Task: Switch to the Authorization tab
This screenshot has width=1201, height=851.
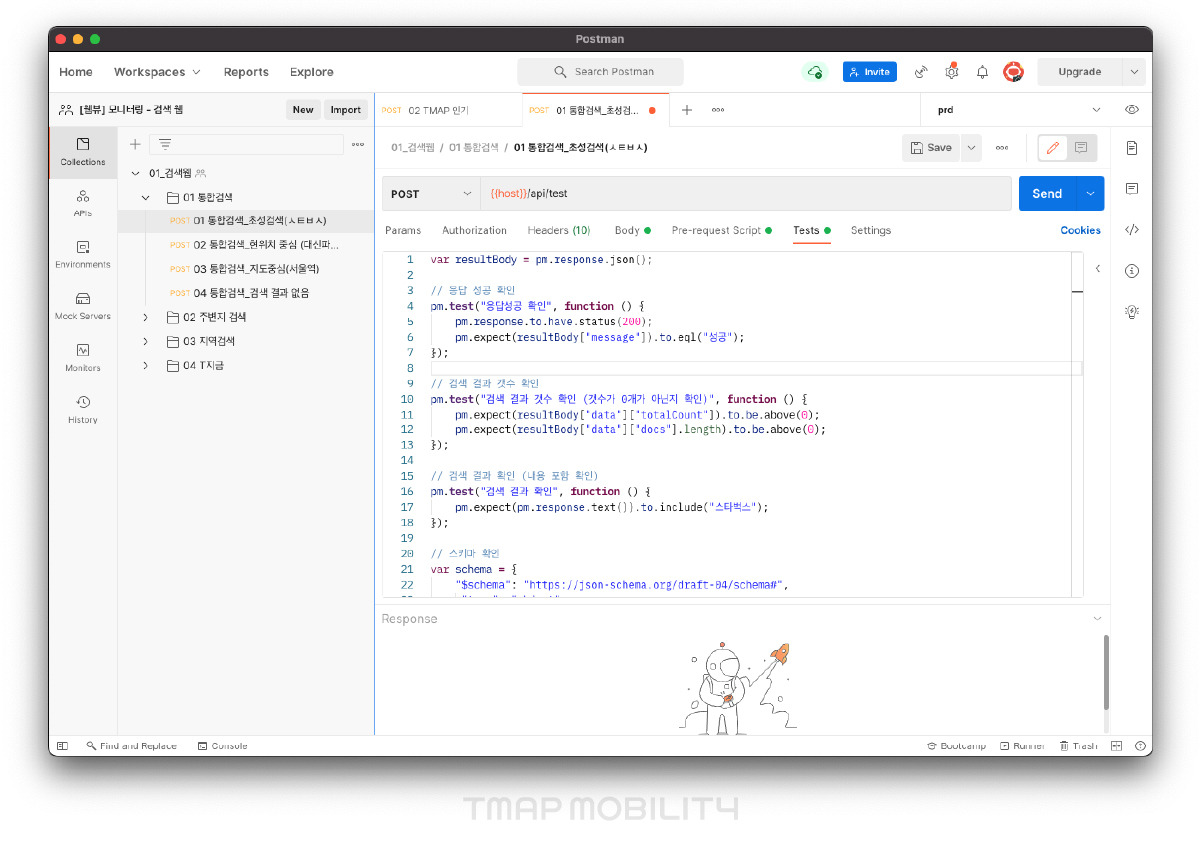Action: point(474,230)
